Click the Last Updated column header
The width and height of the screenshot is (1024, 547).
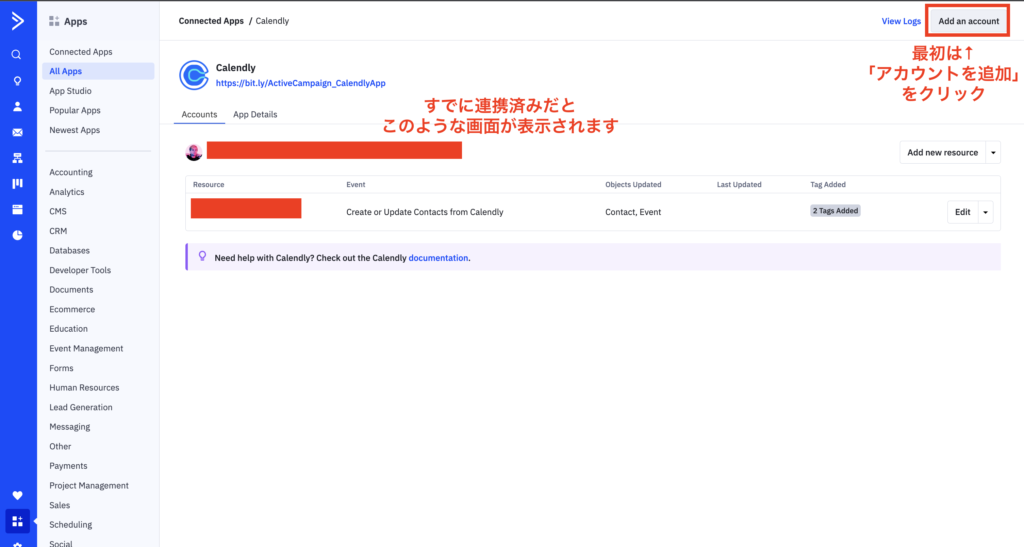click(x=739, y=185)
